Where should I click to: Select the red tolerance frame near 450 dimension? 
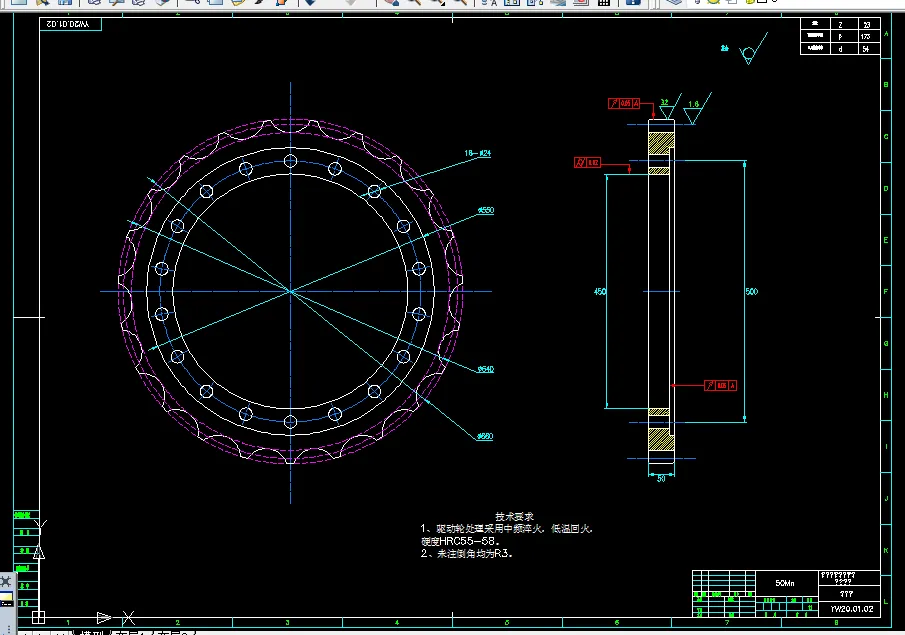tap(587, 163)
